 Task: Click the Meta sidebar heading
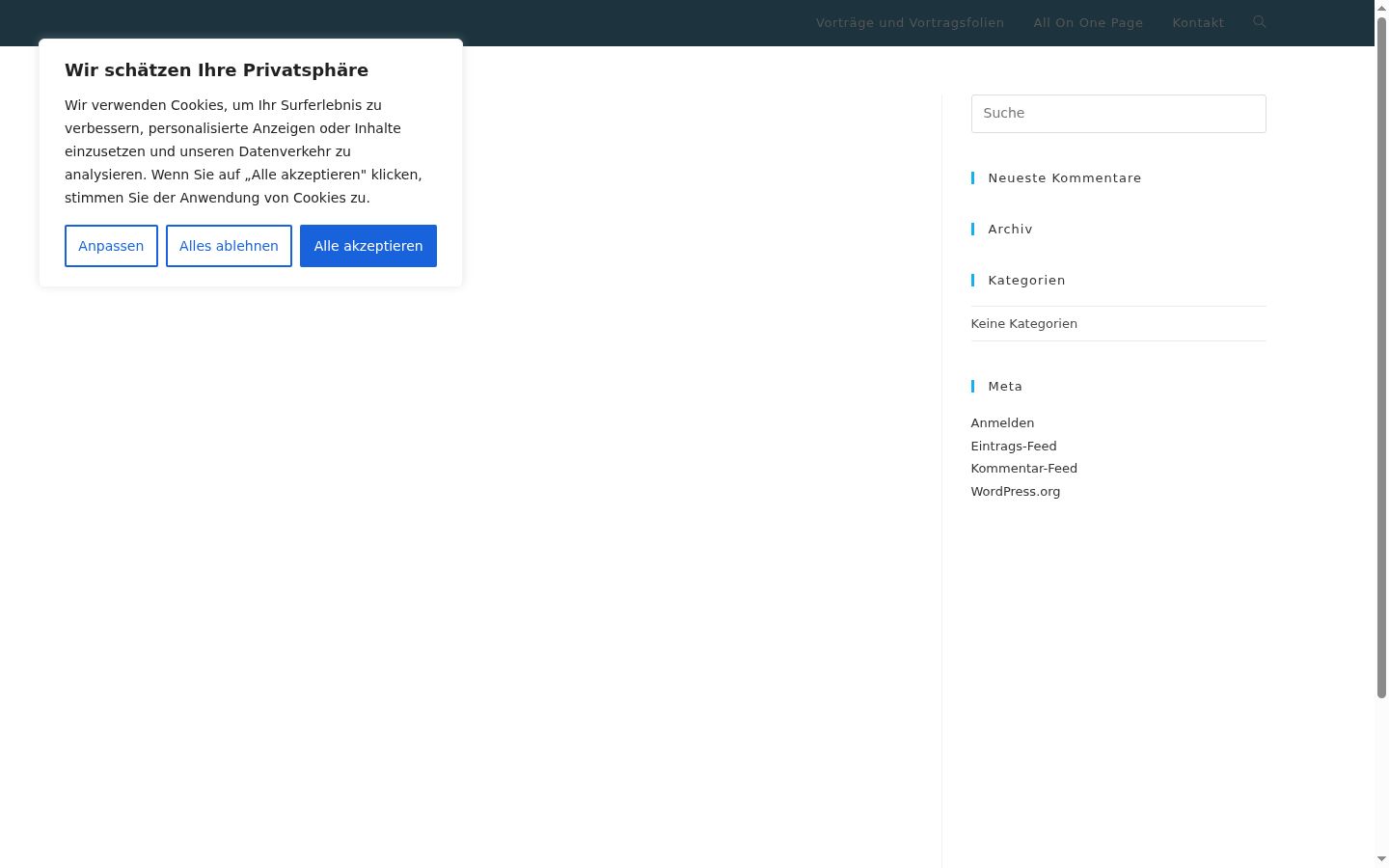(x=1005, y=387)
